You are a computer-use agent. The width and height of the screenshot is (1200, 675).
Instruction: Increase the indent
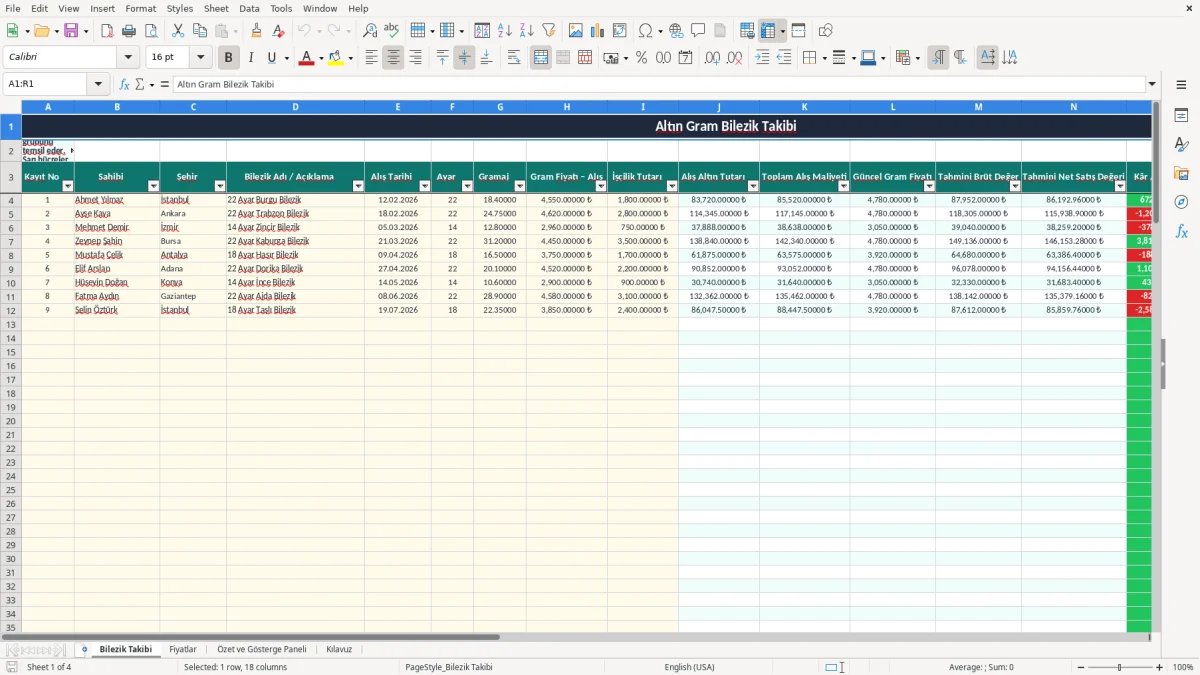click(x=762, y=58)
